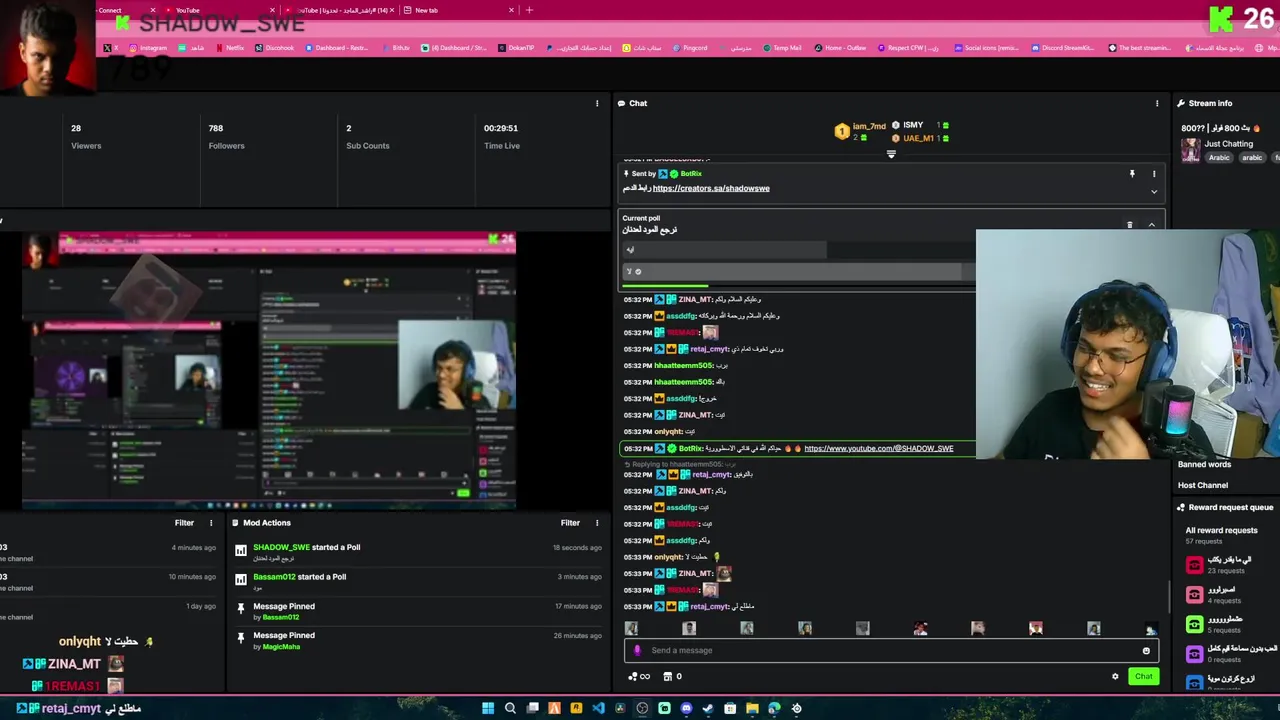Image resolution: width=1280 pixels, height=720 pixels.
Task: Click the purple mic icon in message box
Action: pyautogui.click(x=637, y=650)
